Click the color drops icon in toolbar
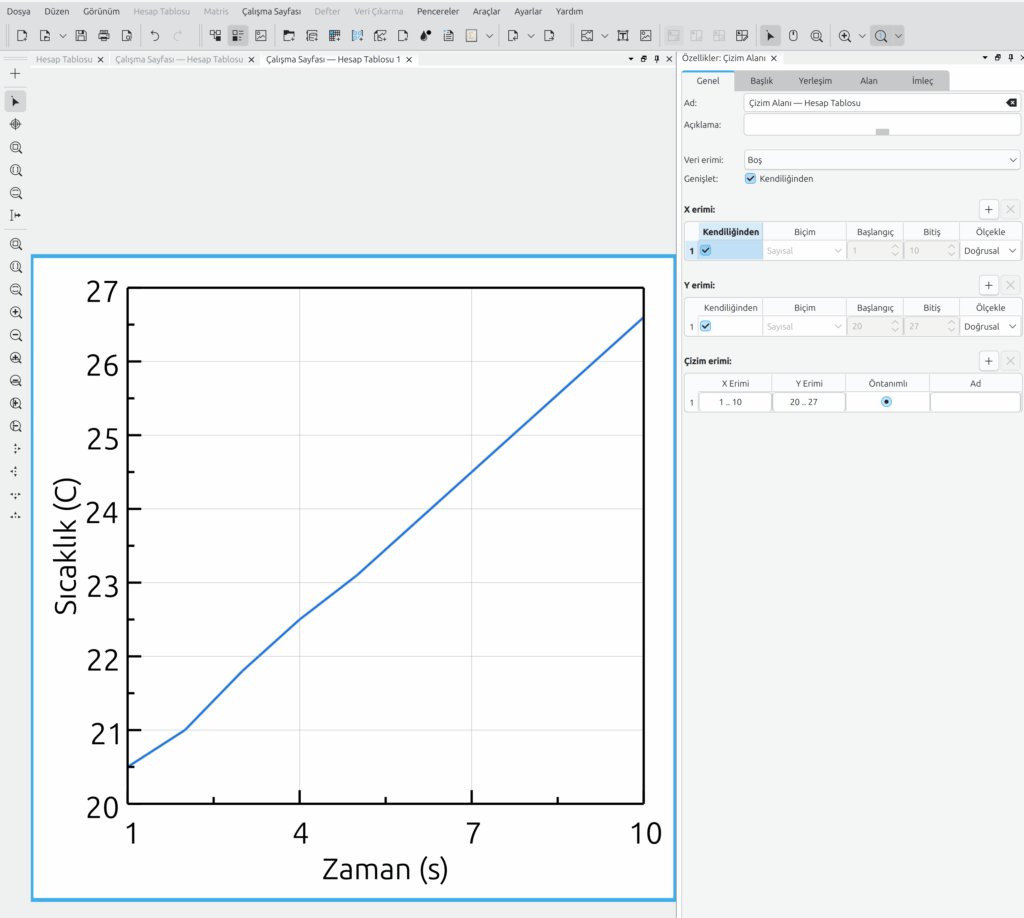 426,36
